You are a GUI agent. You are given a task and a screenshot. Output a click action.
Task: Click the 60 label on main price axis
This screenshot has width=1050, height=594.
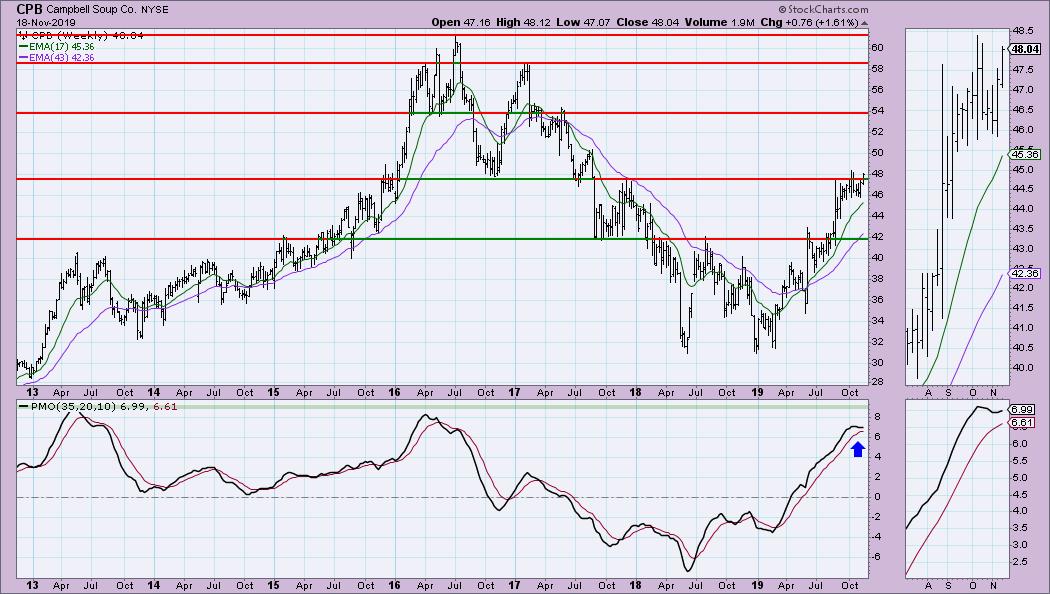coord(878,48)
